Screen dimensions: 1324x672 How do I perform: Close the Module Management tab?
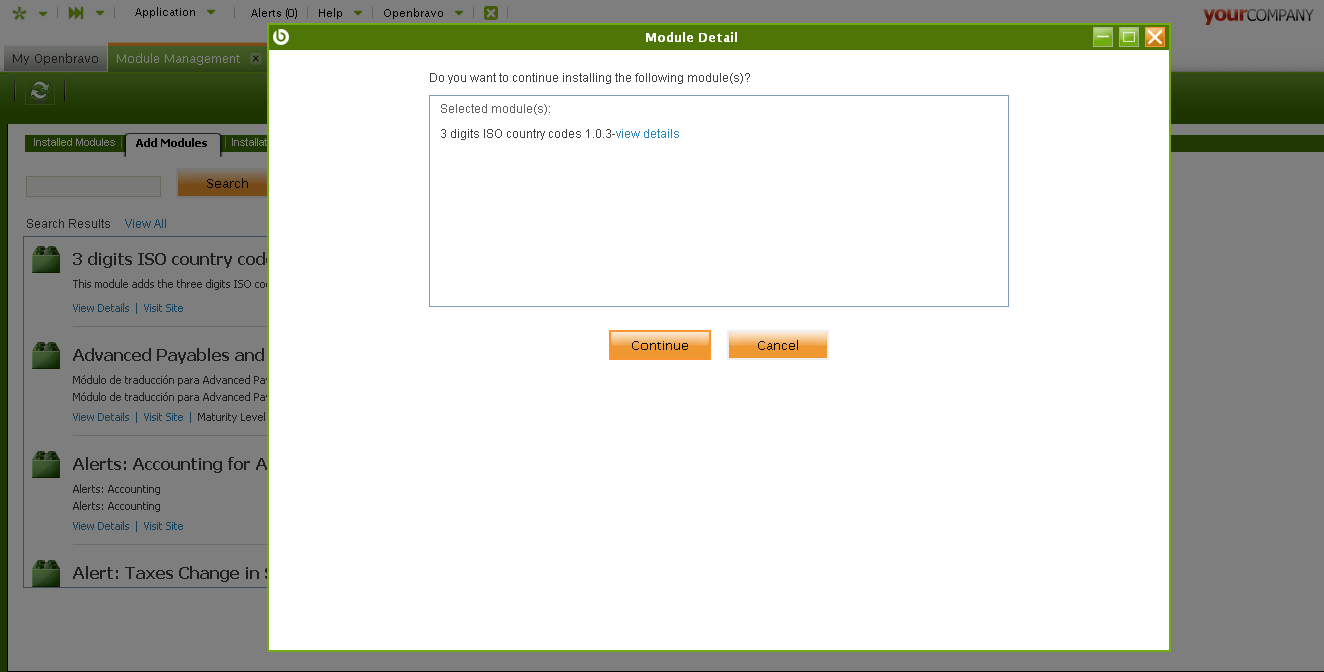coord(255,59)
